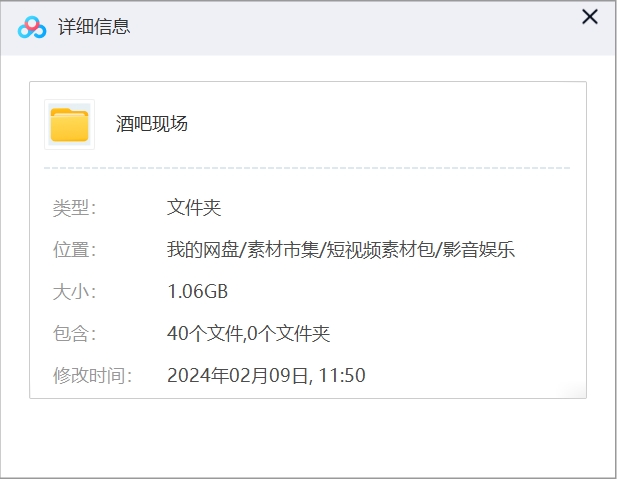Select the 40个文件,0个文件夹 contents value
Screen dimensions: 619x481
click(248, 334)
